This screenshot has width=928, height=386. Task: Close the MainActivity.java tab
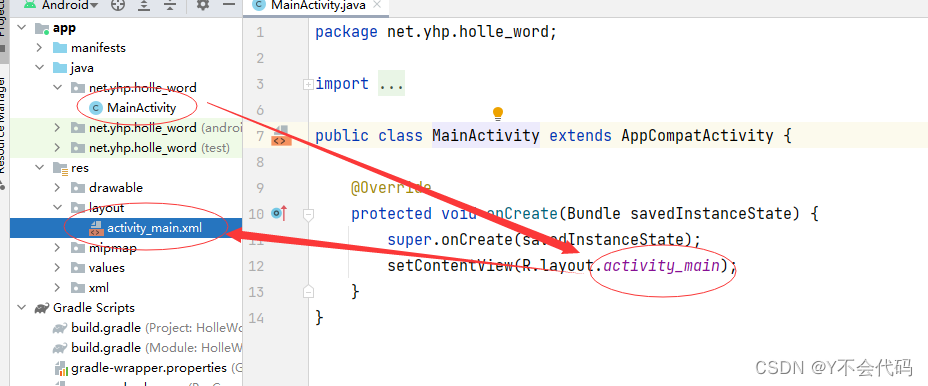378,6
